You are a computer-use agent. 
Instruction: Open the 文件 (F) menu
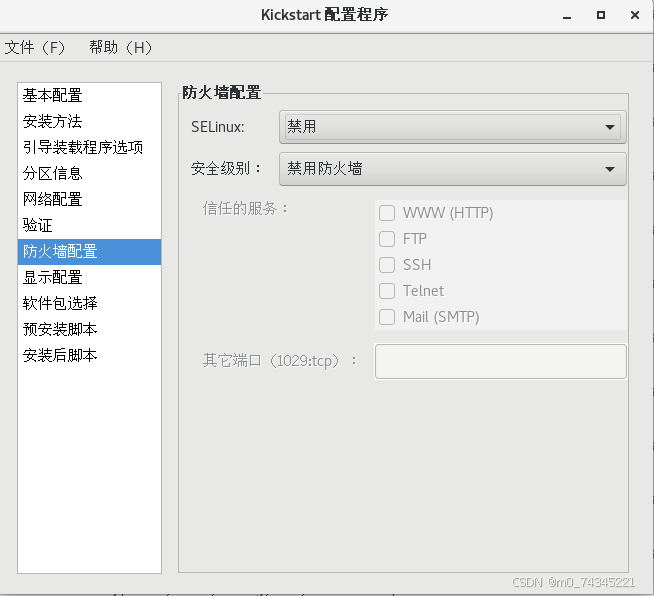(x=35, y=47)
